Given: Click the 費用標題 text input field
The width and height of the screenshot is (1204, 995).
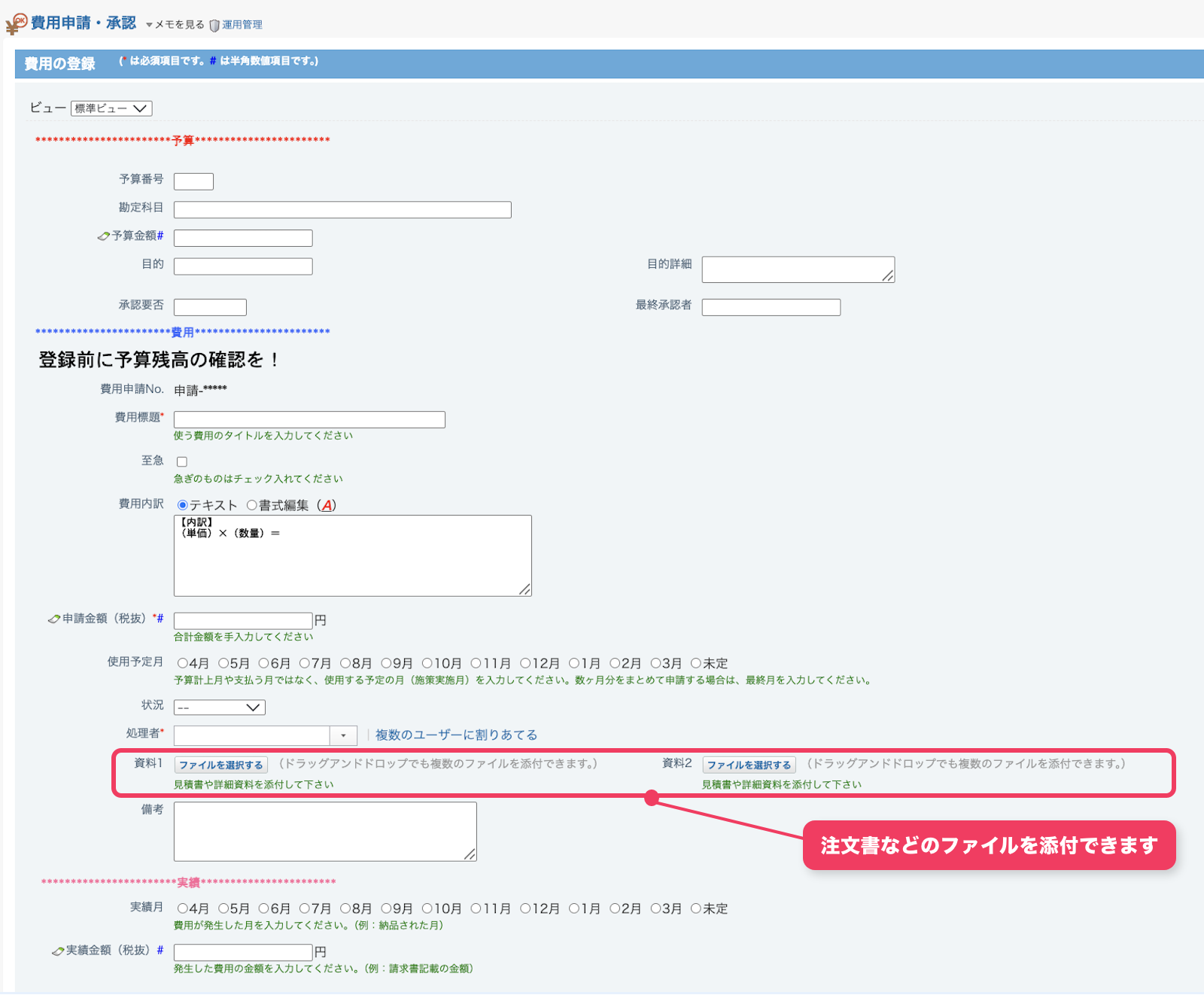Looking at the screenshot, I should click(x=309, y=419).
